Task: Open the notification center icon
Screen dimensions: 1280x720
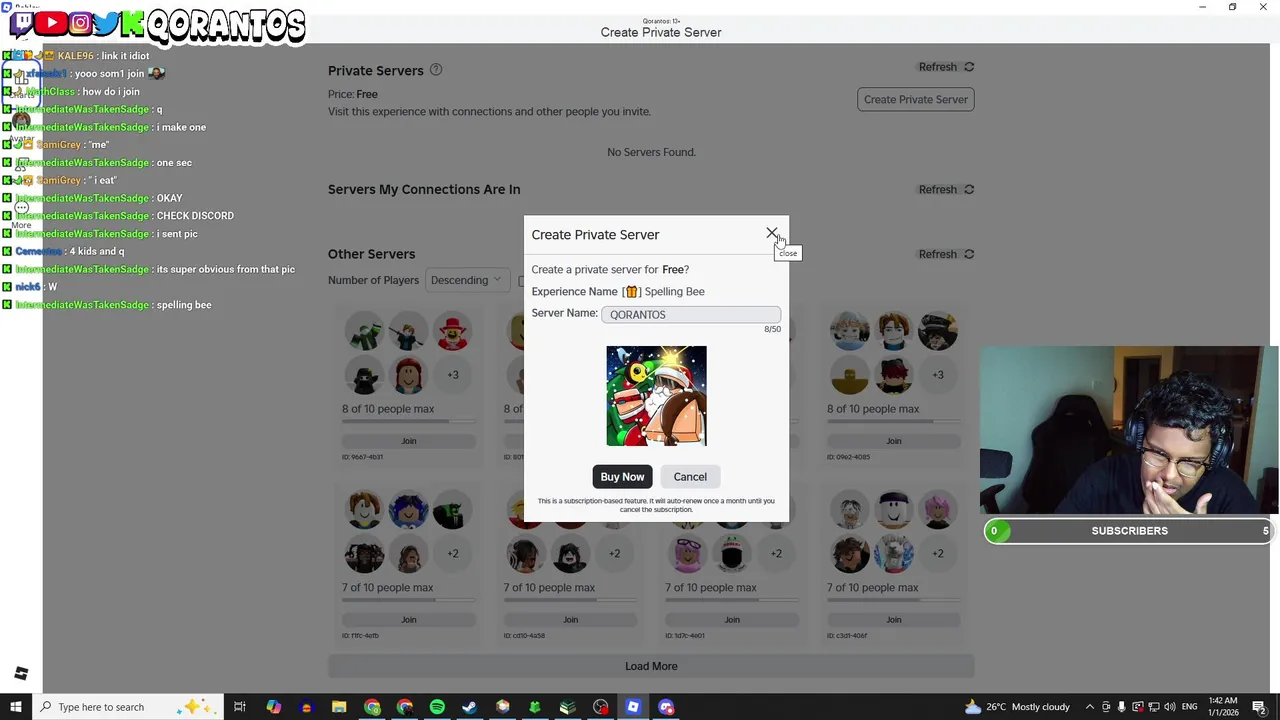Action: click(x=1259, y=707)
